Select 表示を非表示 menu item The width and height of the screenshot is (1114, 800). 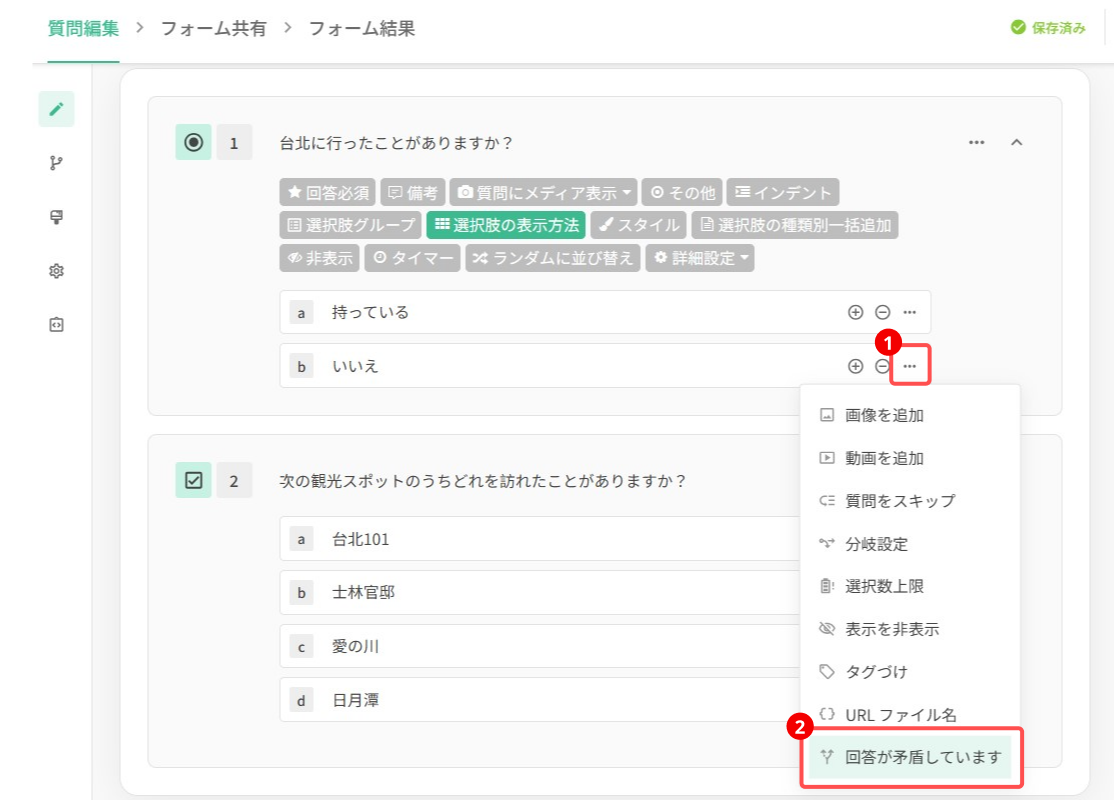click(910, 629)
